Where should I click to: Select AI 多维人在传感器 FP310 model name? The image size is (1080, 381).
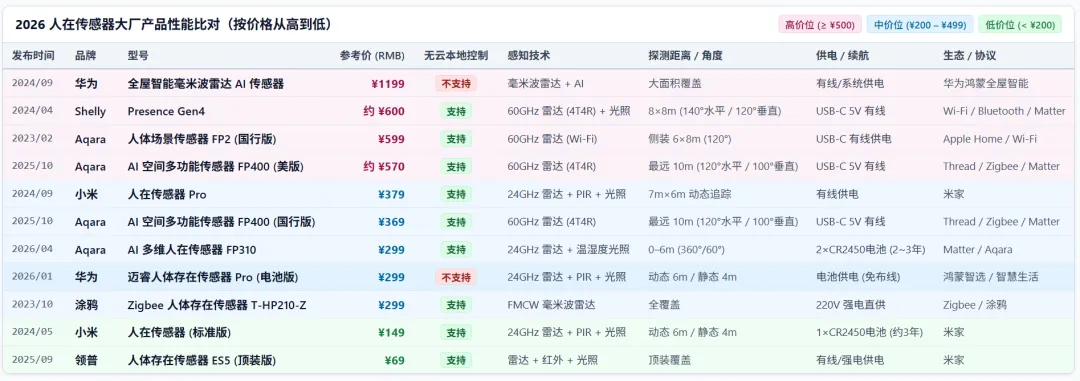[x=191, y=249]
